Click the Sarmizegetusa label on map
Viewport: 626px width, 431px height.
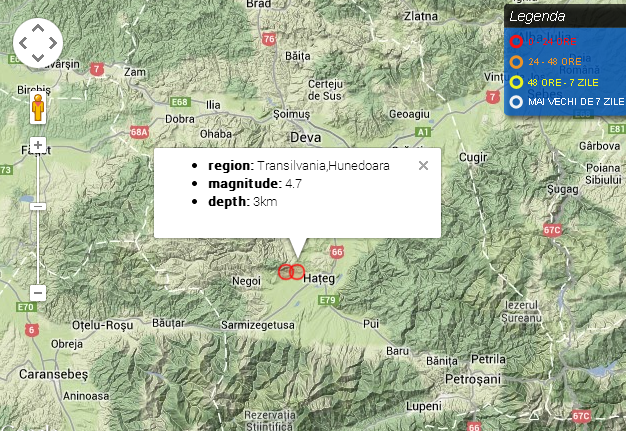click(x=258, y=325)
